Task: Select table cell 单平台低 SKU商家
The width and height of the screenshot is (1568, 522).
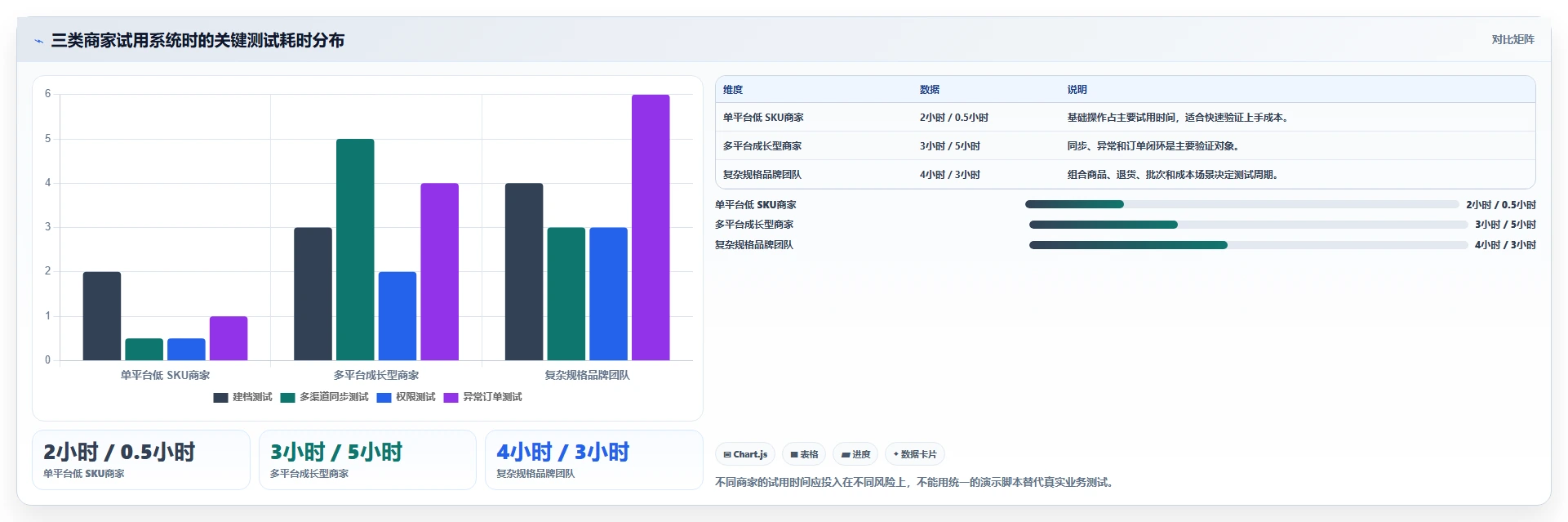Action: click(x=763, y=118)
